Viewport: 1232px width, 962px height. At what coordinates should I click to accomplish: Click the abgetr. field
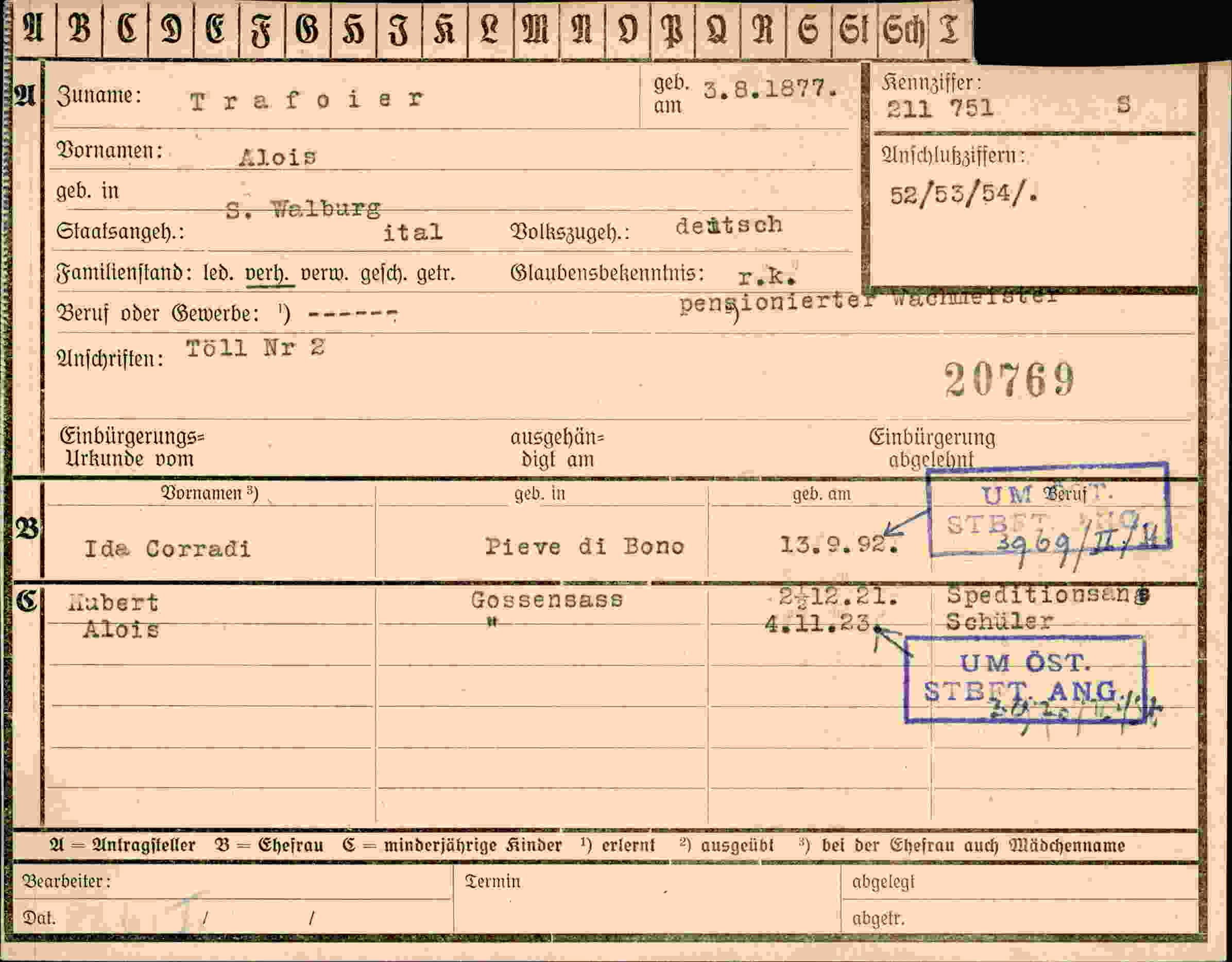click(x=1019, y=917)
